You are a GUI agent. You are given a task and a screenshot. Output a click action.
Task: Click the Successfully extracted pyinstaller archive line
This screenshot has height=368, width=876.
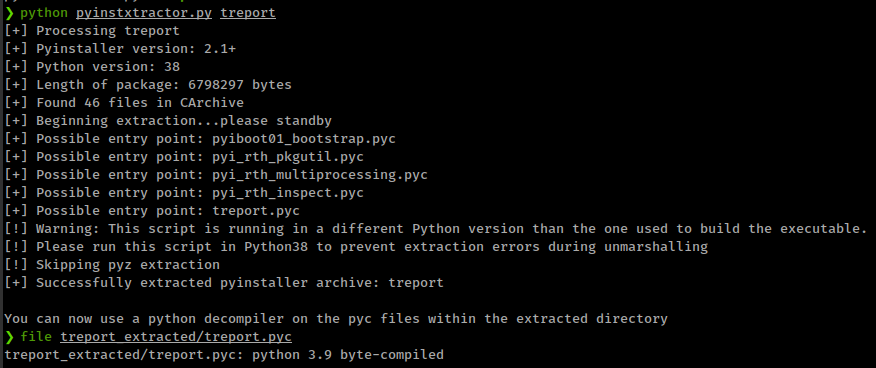[x=223, y=283]
